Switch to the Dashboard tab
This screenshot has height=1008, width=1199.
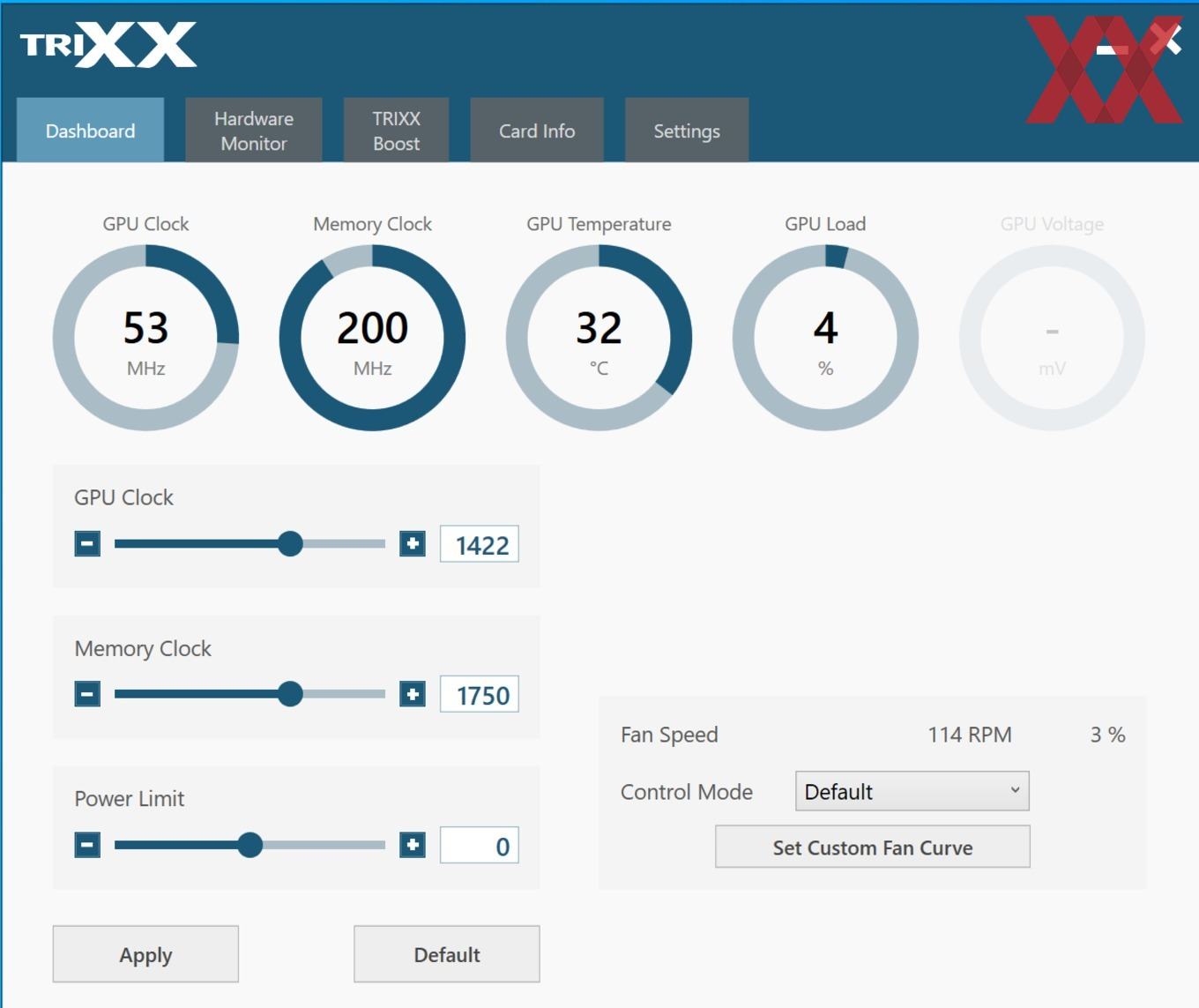90,131
